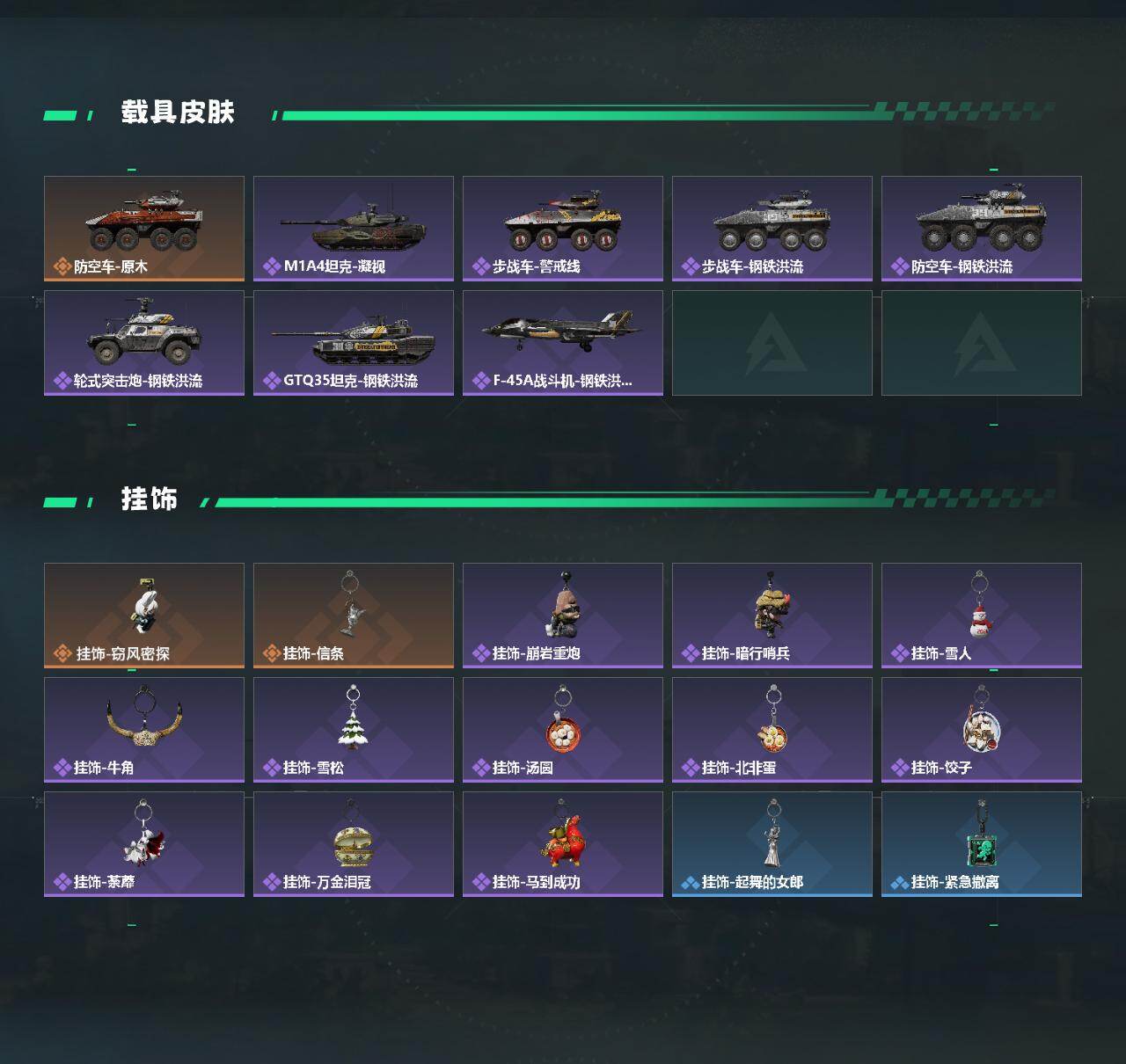Open the 挂饰-信条 charm card
Image resolution: width=1126 pixels, height=1064 pixels.
[354, 616]
